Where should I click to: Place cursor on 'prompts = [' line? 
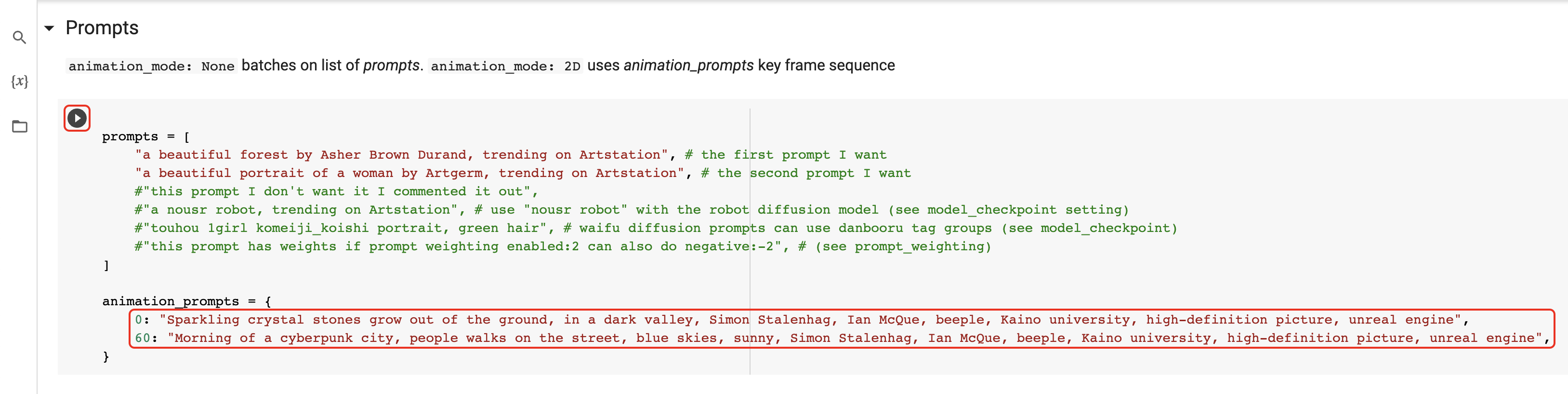(145, 136)
